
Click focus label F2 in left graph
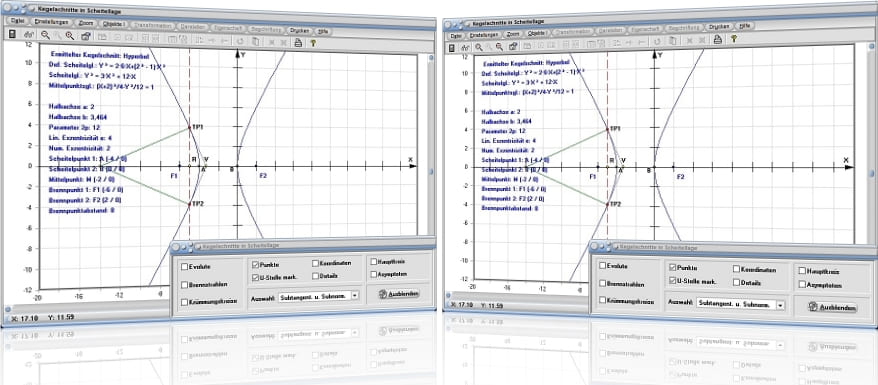pos(263,176)
